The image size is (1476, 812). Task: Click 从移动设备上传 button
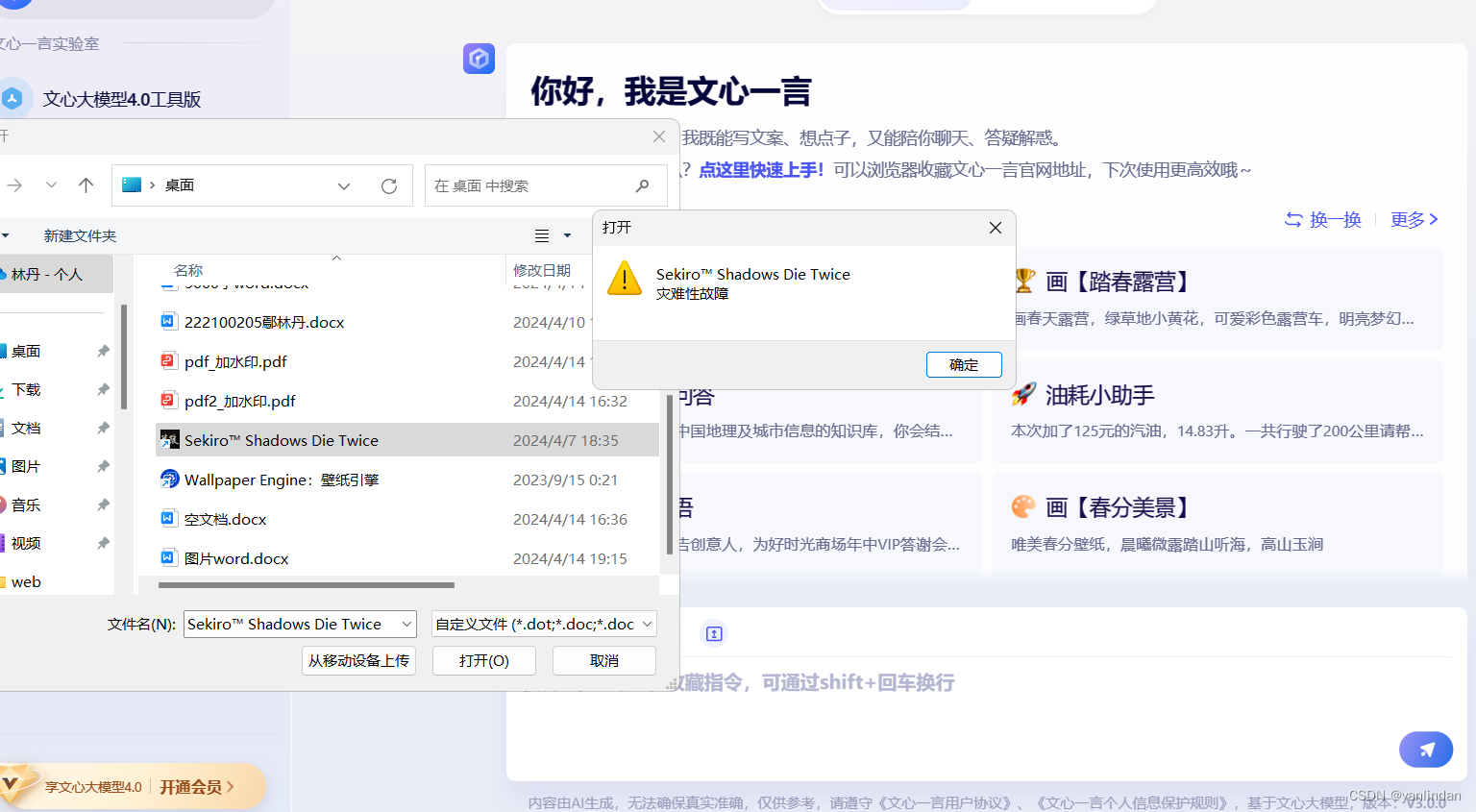[x=358, y=661]
